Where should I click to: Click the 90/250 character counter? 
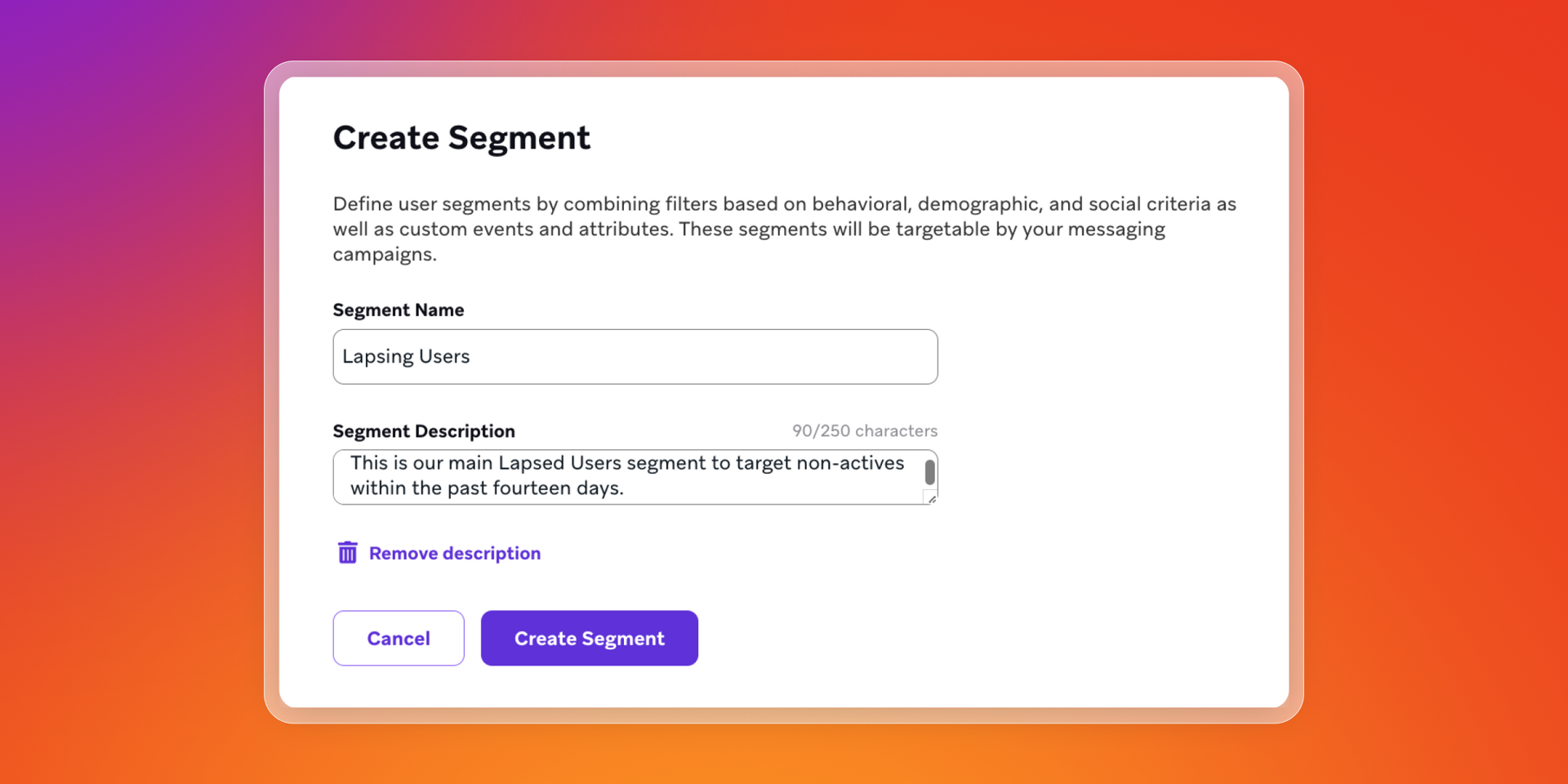pos(864,430)
